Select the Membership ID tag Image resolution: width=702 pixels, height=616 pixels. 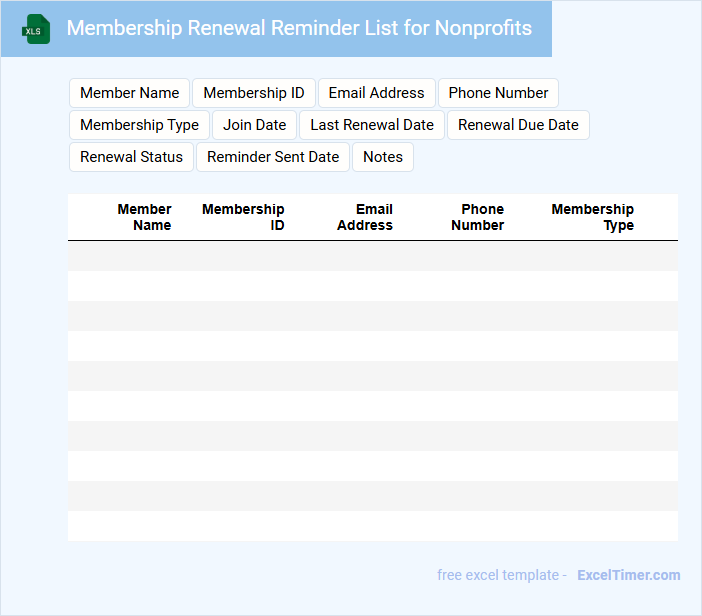254,93
